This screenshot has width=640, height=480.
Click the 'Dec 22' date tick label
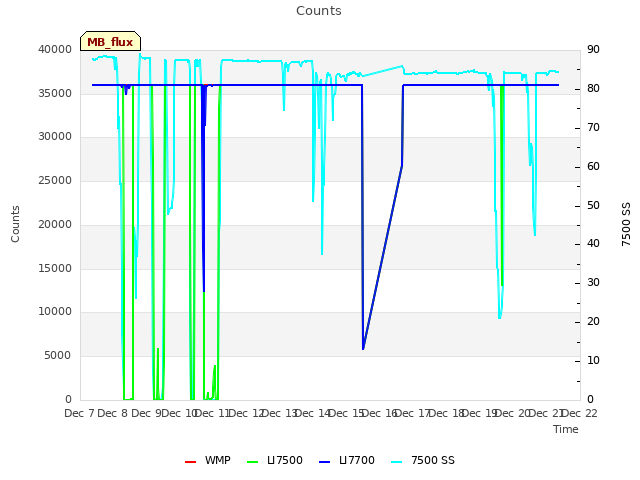tap(580, 413)
